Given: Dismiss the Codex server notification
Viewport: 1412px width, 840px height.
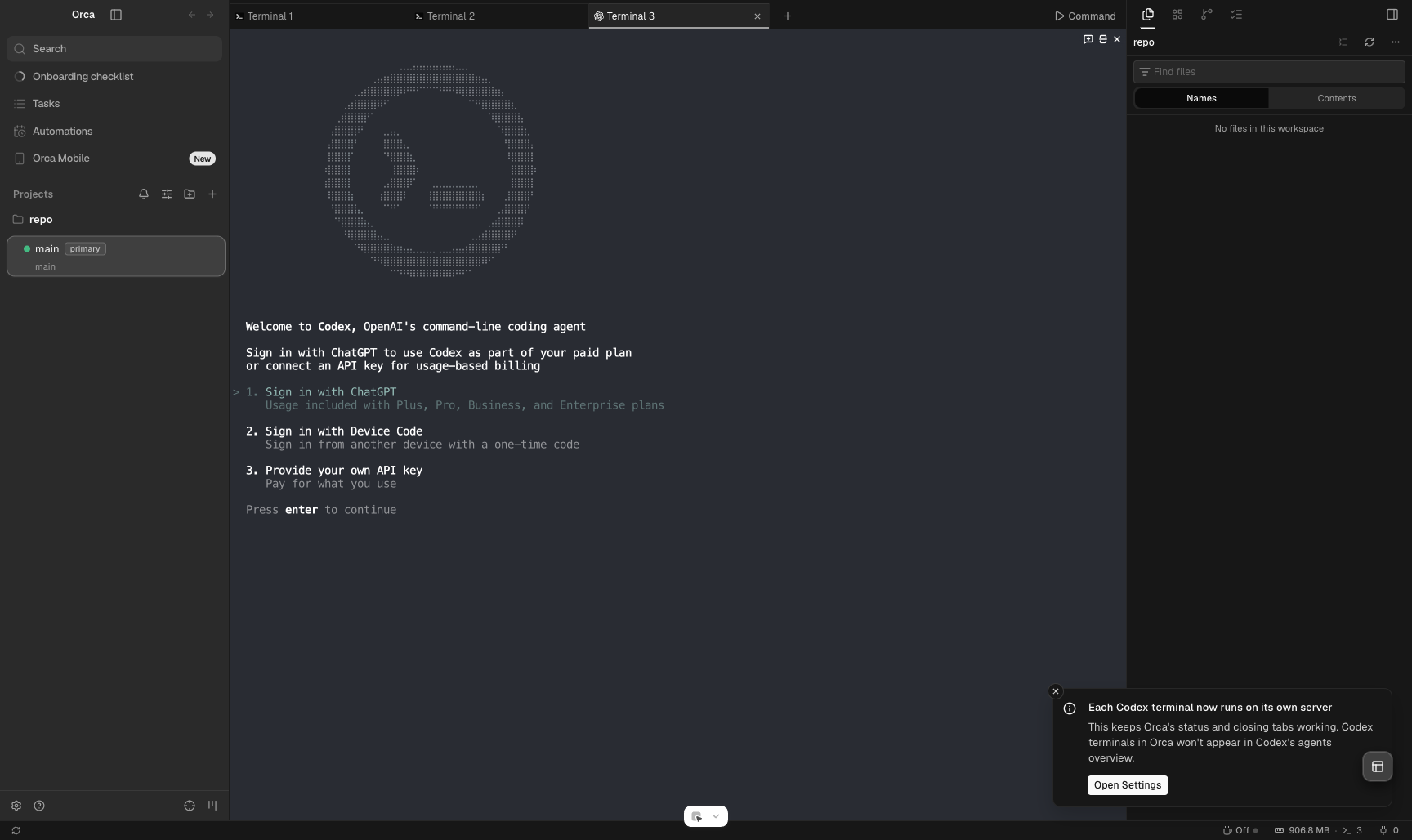Looking at the screenshot, I should coord(1056,691).
